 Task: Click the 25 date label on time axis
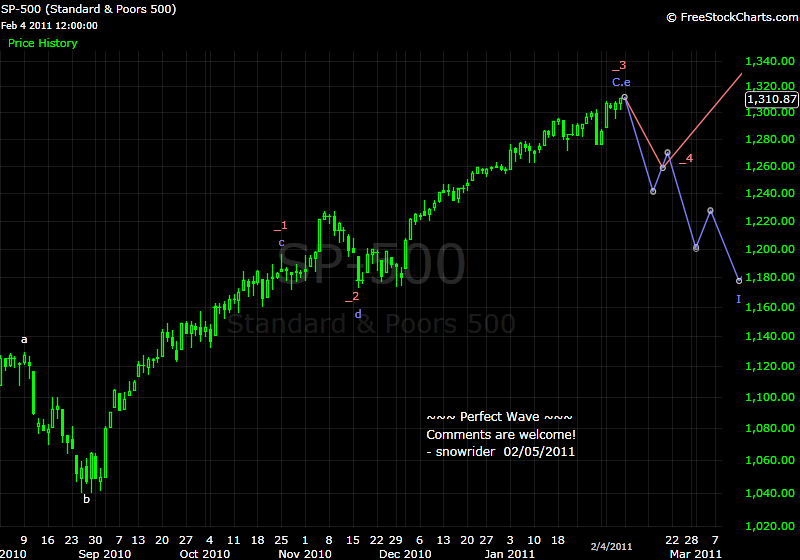point(281,540)
